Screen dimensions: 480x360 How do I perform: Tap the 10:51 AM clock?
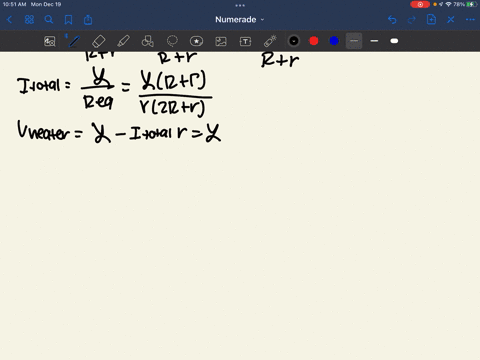pos(14,4)
